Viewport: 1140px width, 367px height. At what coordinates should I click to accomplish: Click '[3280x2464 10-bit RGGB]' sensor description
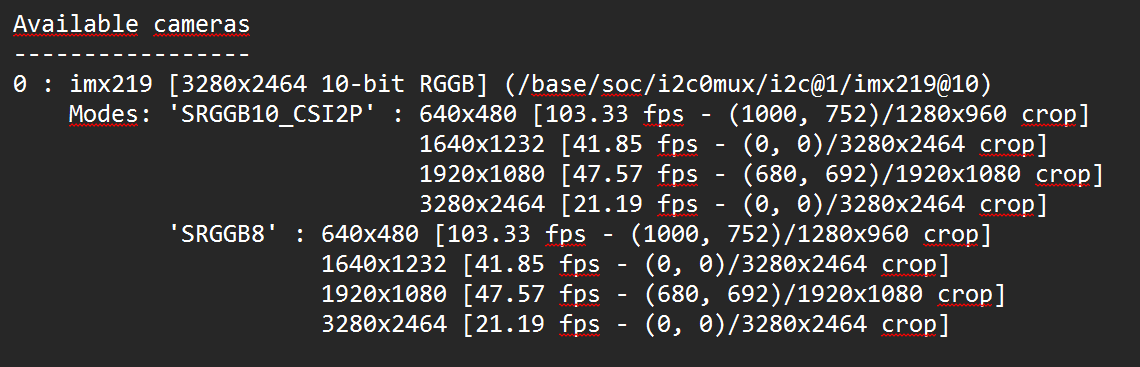[328, 85]
